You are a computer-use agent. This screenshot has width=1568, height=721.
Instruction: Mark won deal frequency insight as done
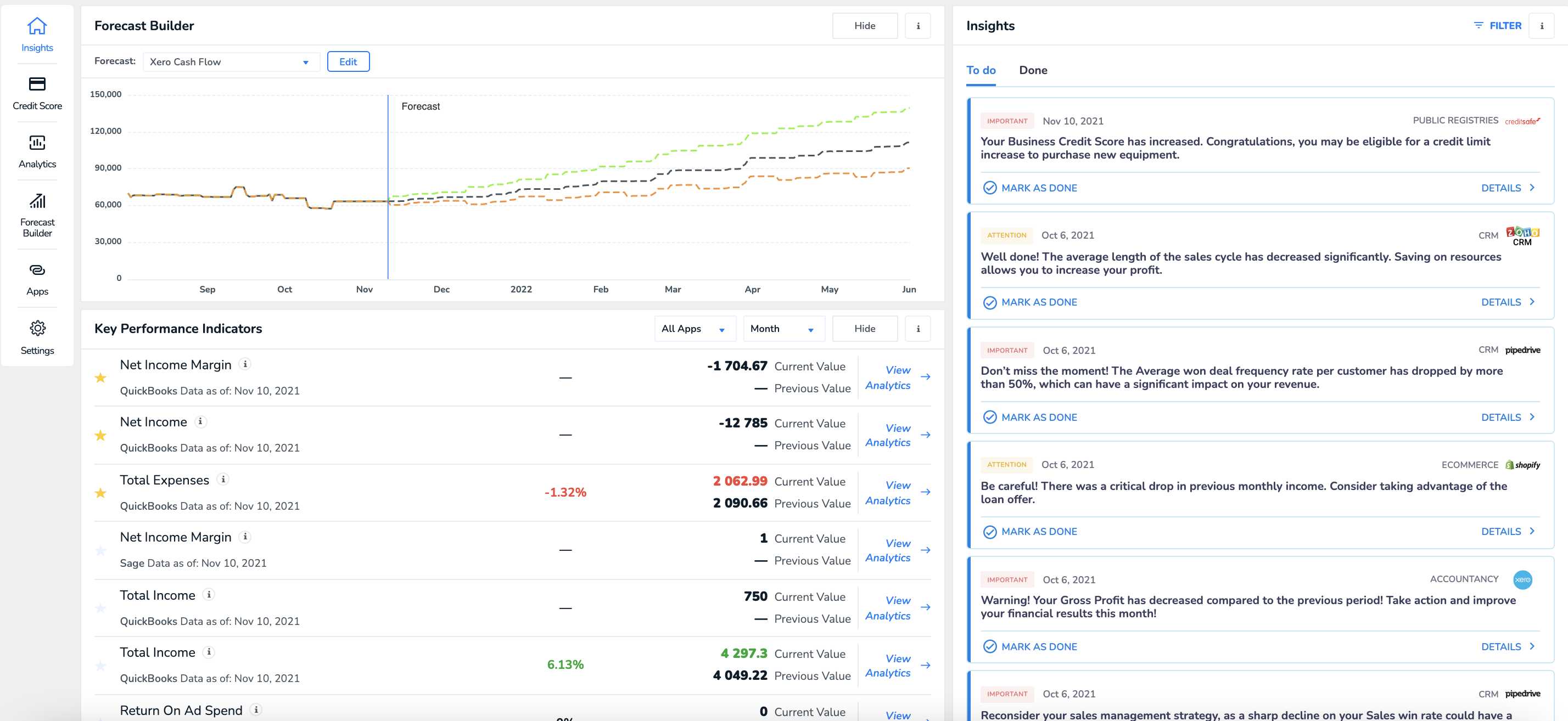[1030, 417]
